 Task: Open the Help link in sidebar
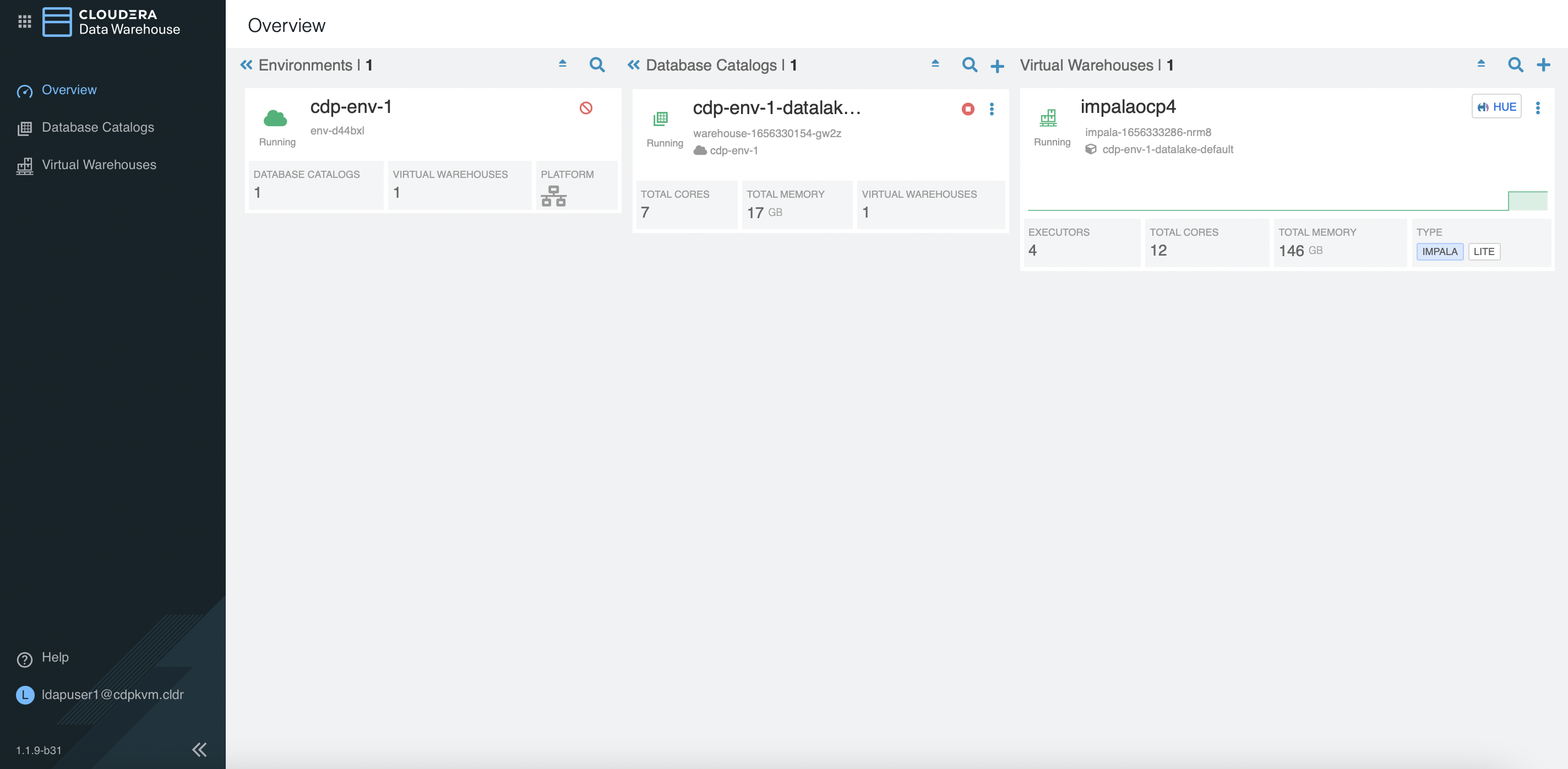point(55,657)
